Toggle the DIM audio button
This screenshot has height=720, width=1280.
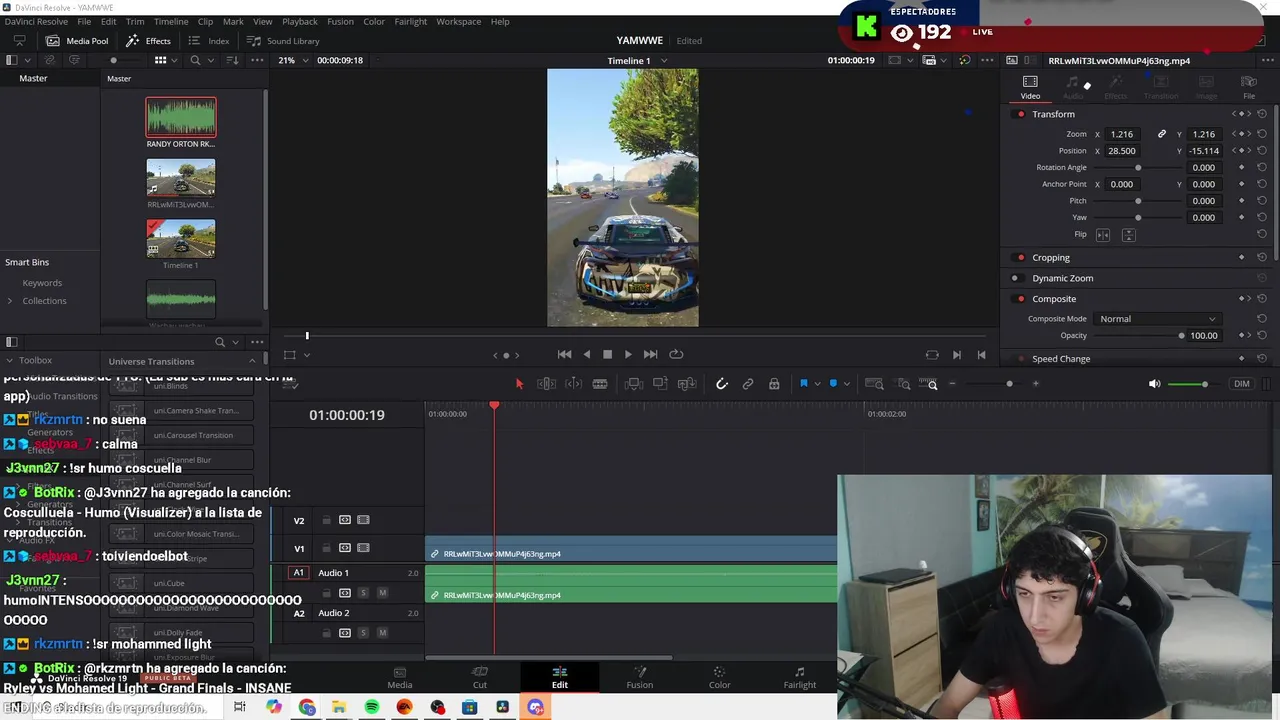click(1241, 384)
